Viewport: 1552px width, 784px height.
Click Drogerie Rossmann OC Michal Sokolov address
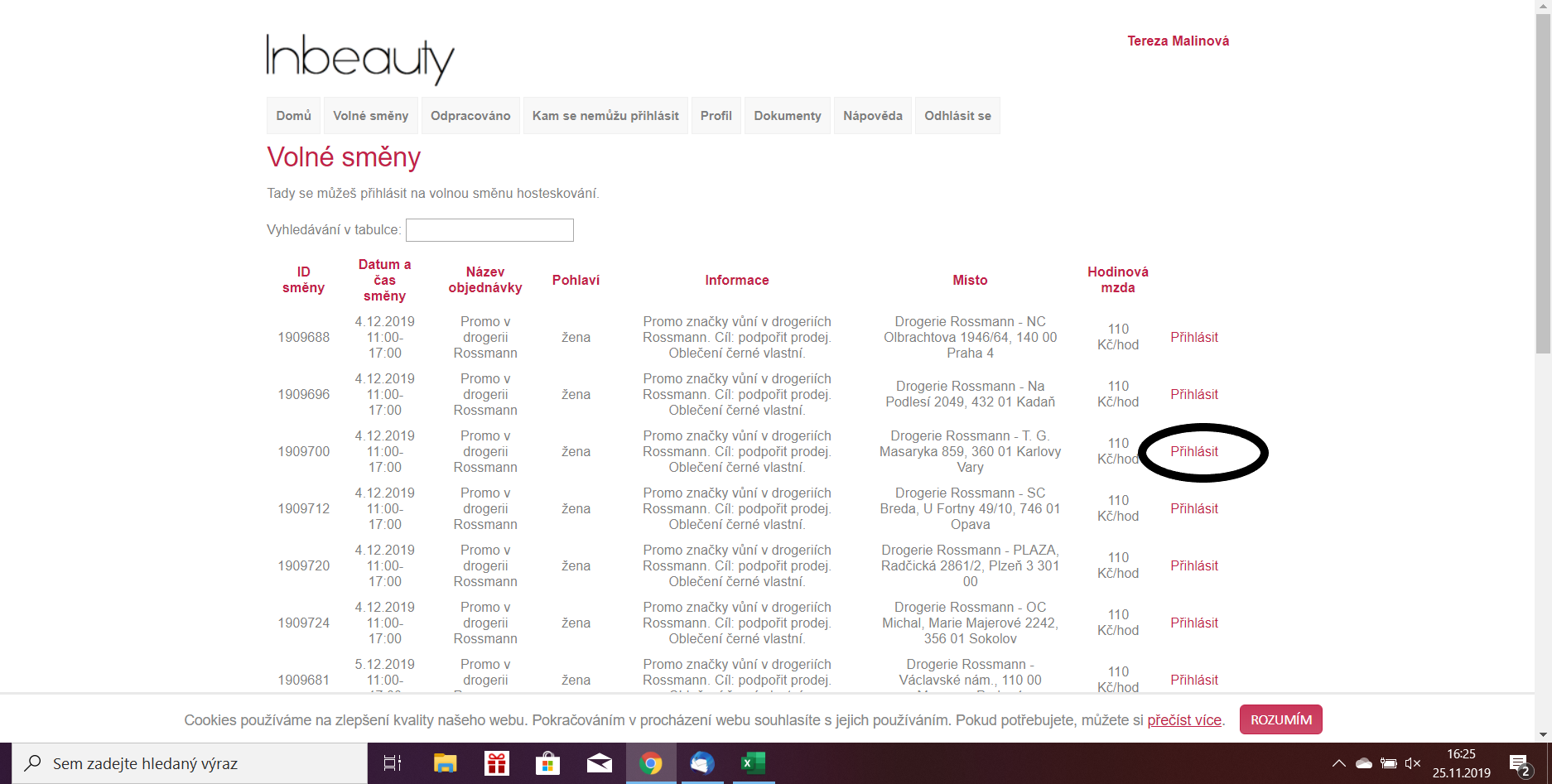point(970,623)
